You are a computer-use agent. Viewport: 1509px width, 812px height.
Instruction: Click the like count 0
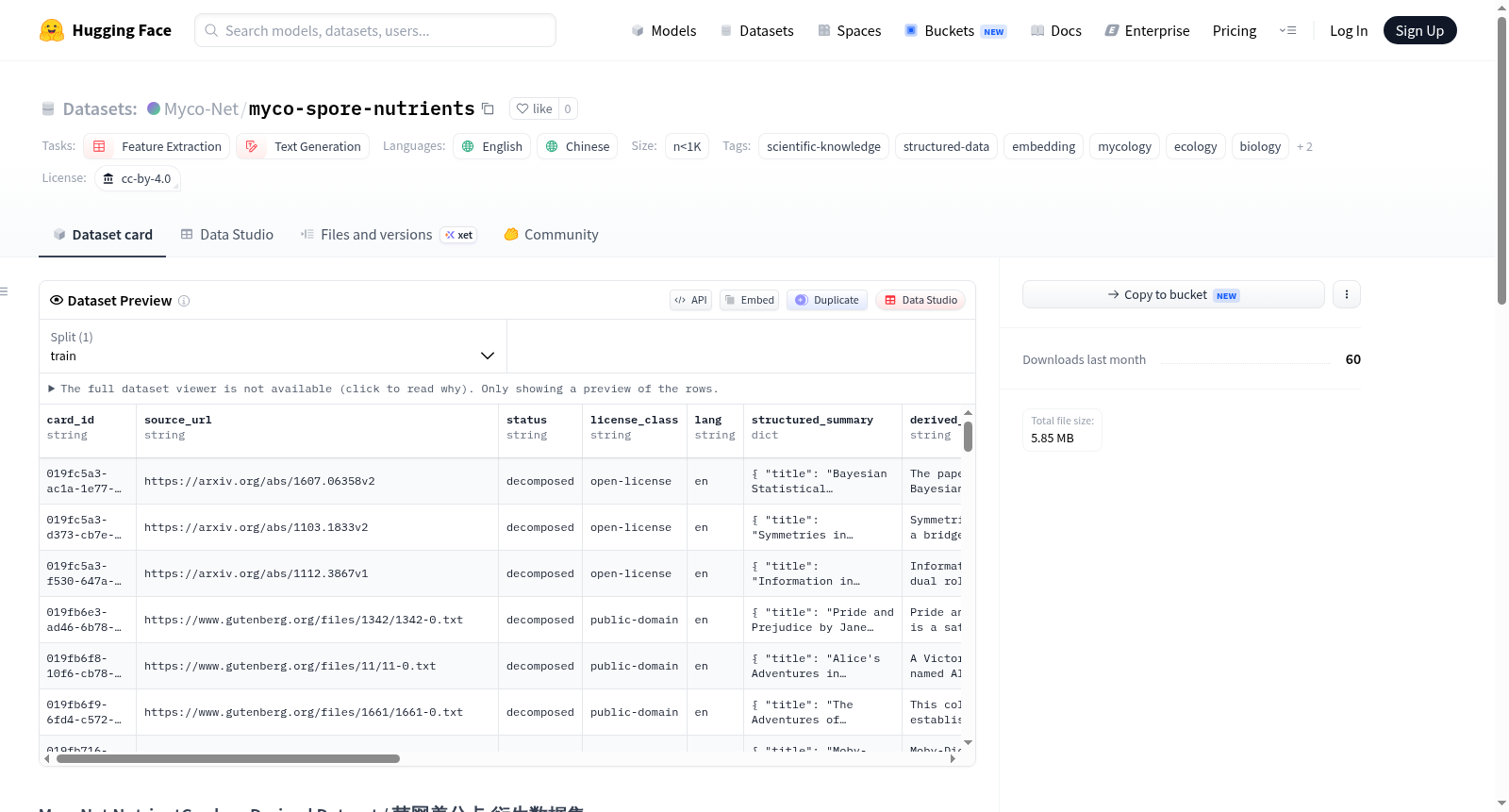pyautogui.click(x=568, y=108)
